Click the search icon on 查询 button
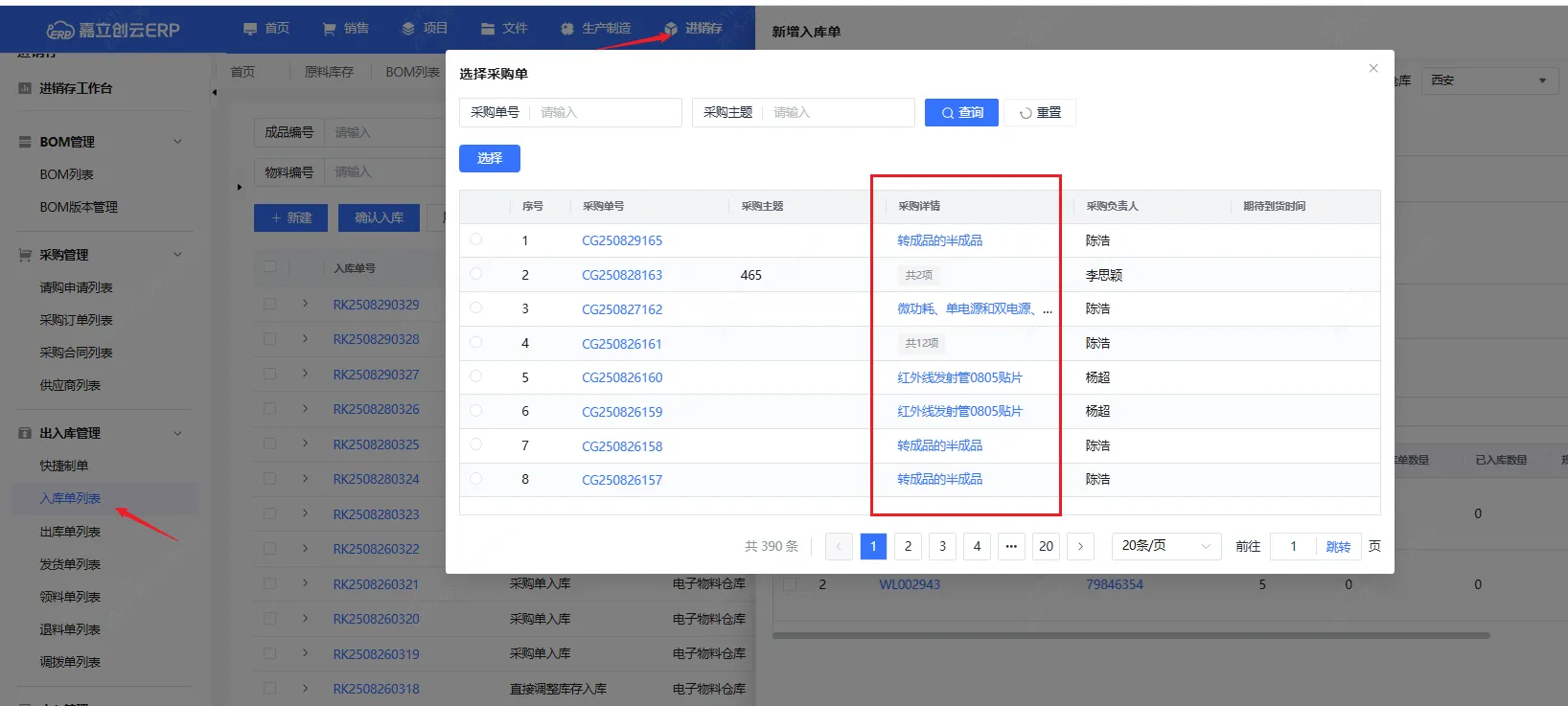The image size is (1568, 706). [947, 113]
